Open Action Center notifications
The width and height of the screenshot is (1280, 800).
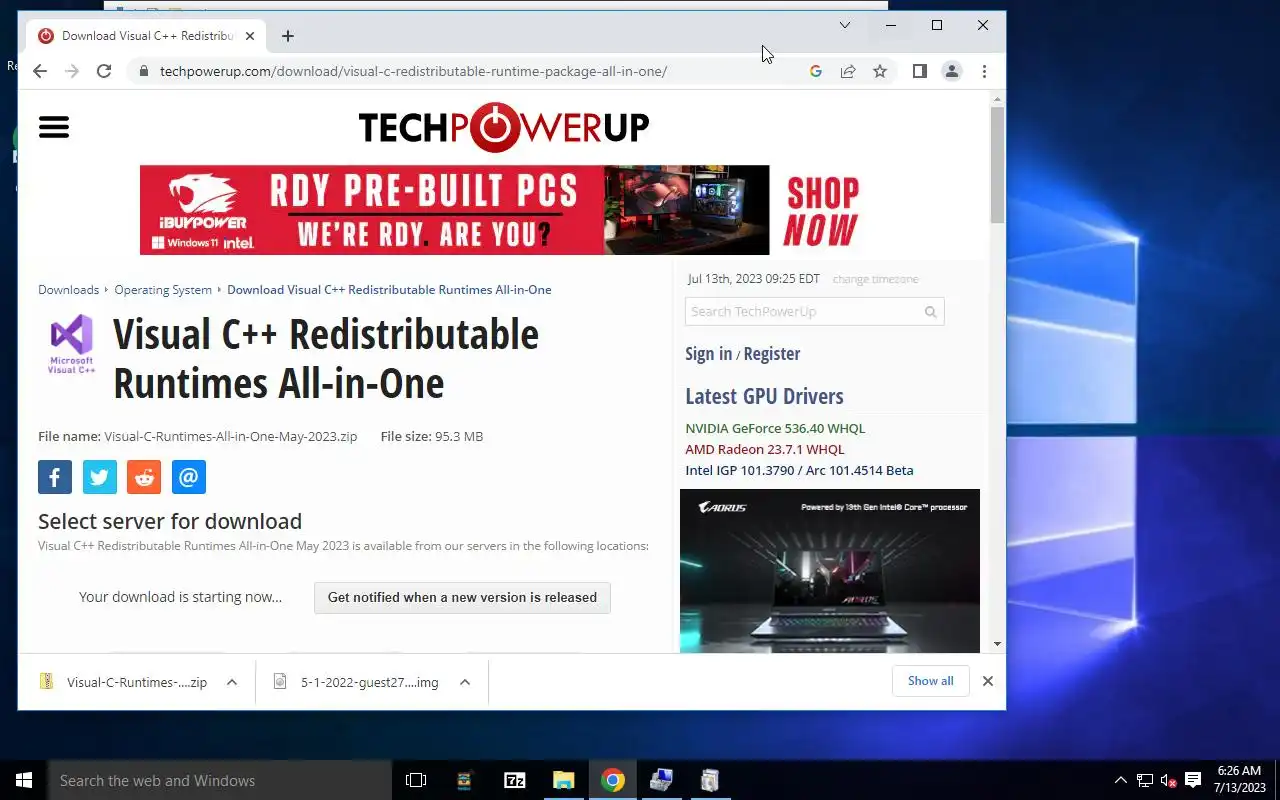(x=1193, y=780)
